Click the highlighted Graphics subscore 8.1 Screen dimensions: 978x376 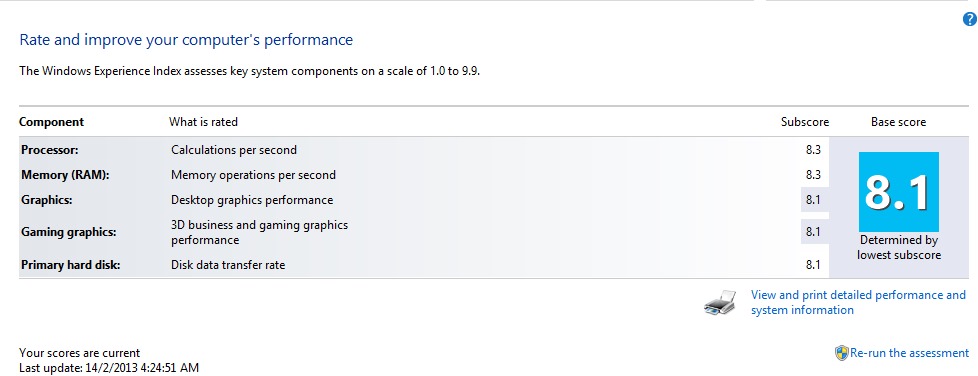click(813, 200)
